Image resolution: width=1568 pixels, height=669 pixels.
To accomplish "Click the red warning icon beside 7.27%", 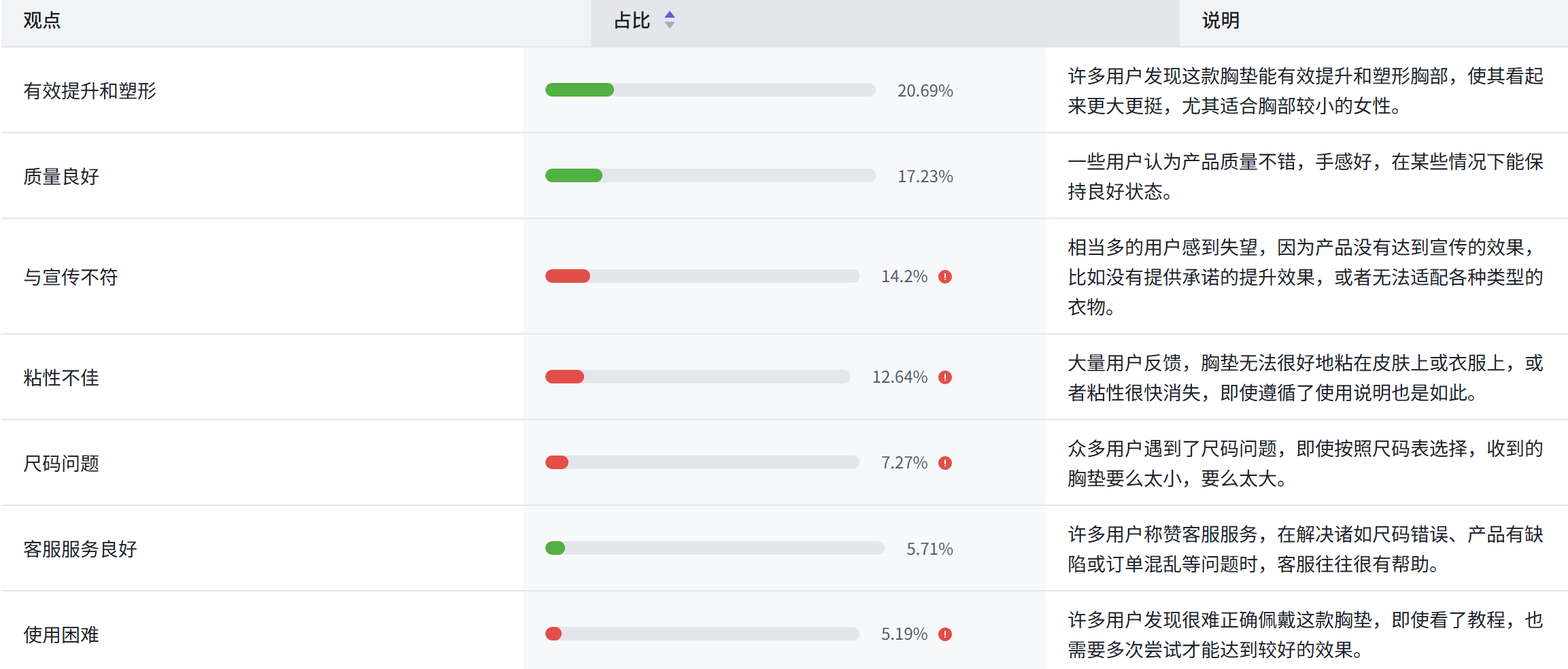I will [x=945, y=463].
